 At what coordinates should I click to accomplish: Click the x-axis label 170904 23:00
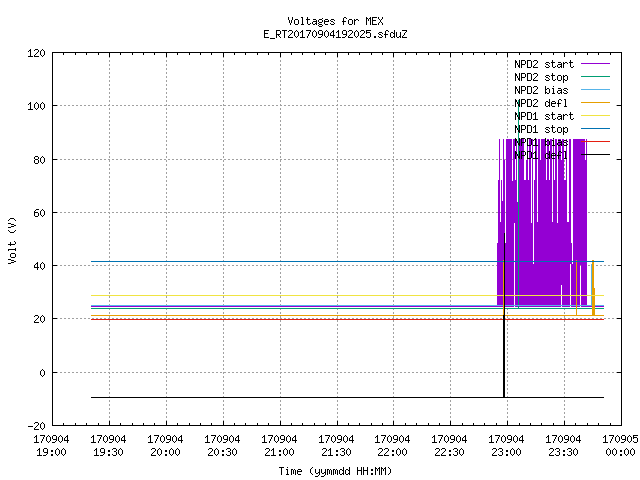(x=506, y=446)
